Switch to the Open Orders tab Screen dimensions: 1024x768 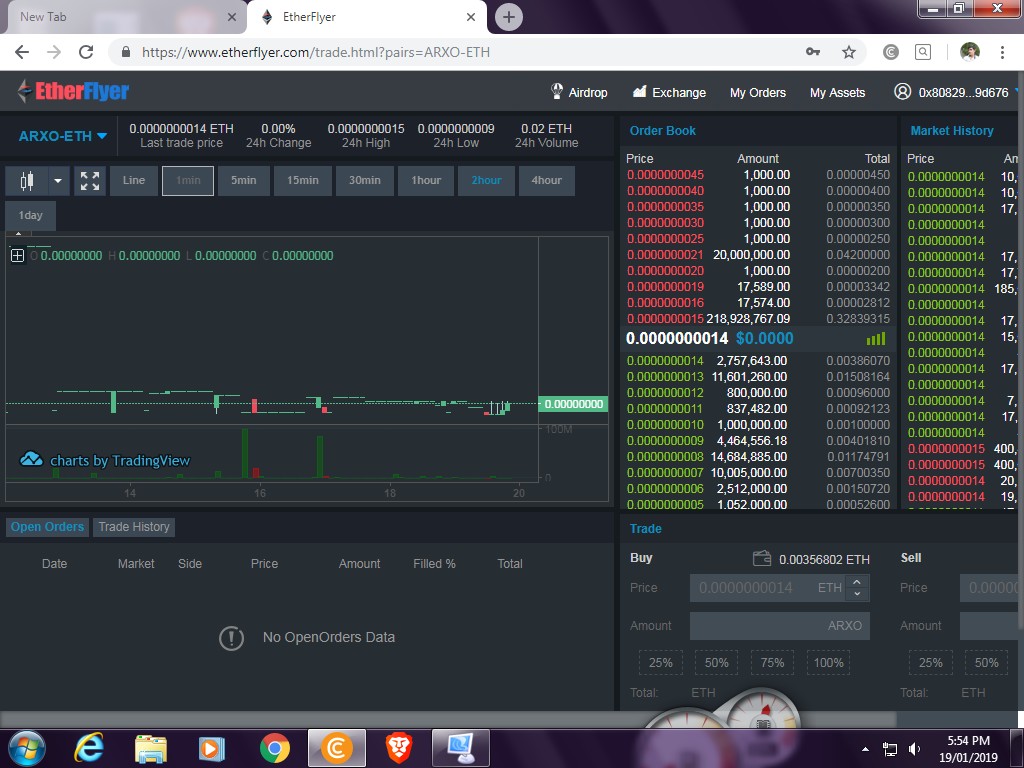pos(47,527)
